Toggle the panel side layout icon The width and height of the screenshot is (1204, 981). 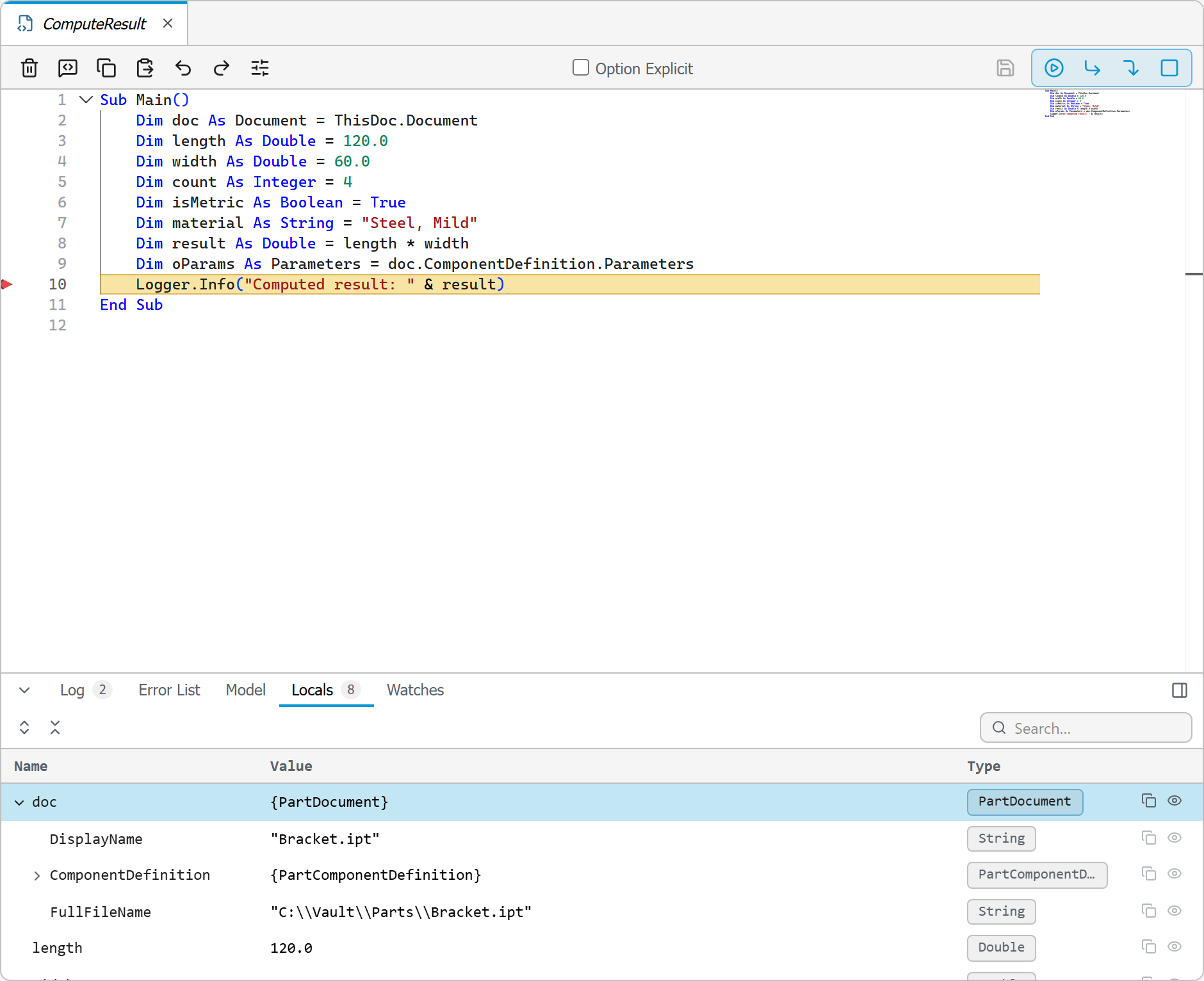[x=1180, y=690]
